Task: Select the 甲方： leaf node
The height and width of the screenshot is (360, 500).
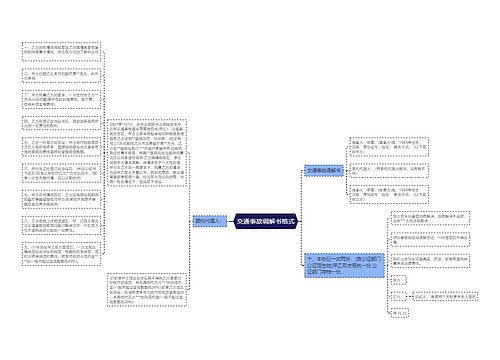Action: click(x=398, y=280)
